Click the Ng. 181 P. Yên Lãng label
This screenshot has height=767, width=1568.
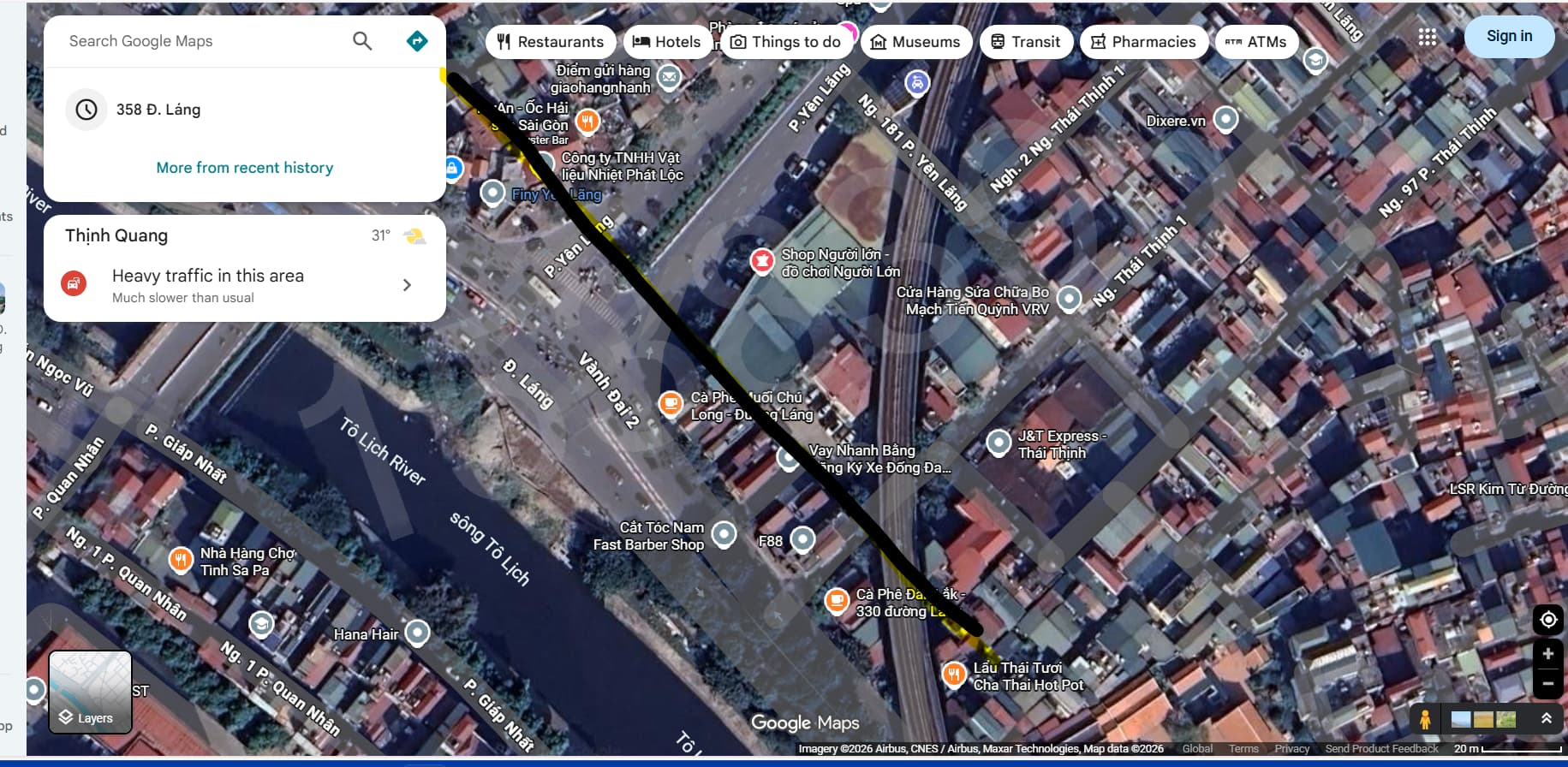pos(913,153)
